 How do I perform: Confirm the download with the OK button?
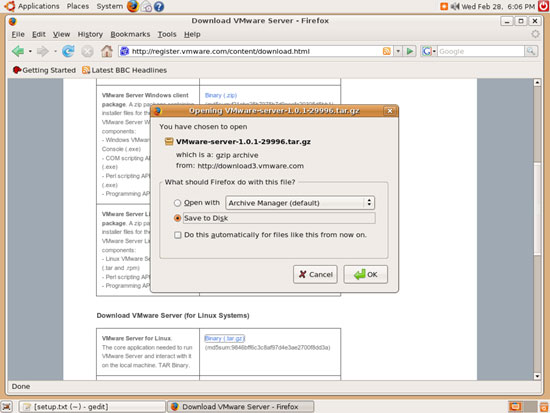pyautogui.click(x=365, y=274)
